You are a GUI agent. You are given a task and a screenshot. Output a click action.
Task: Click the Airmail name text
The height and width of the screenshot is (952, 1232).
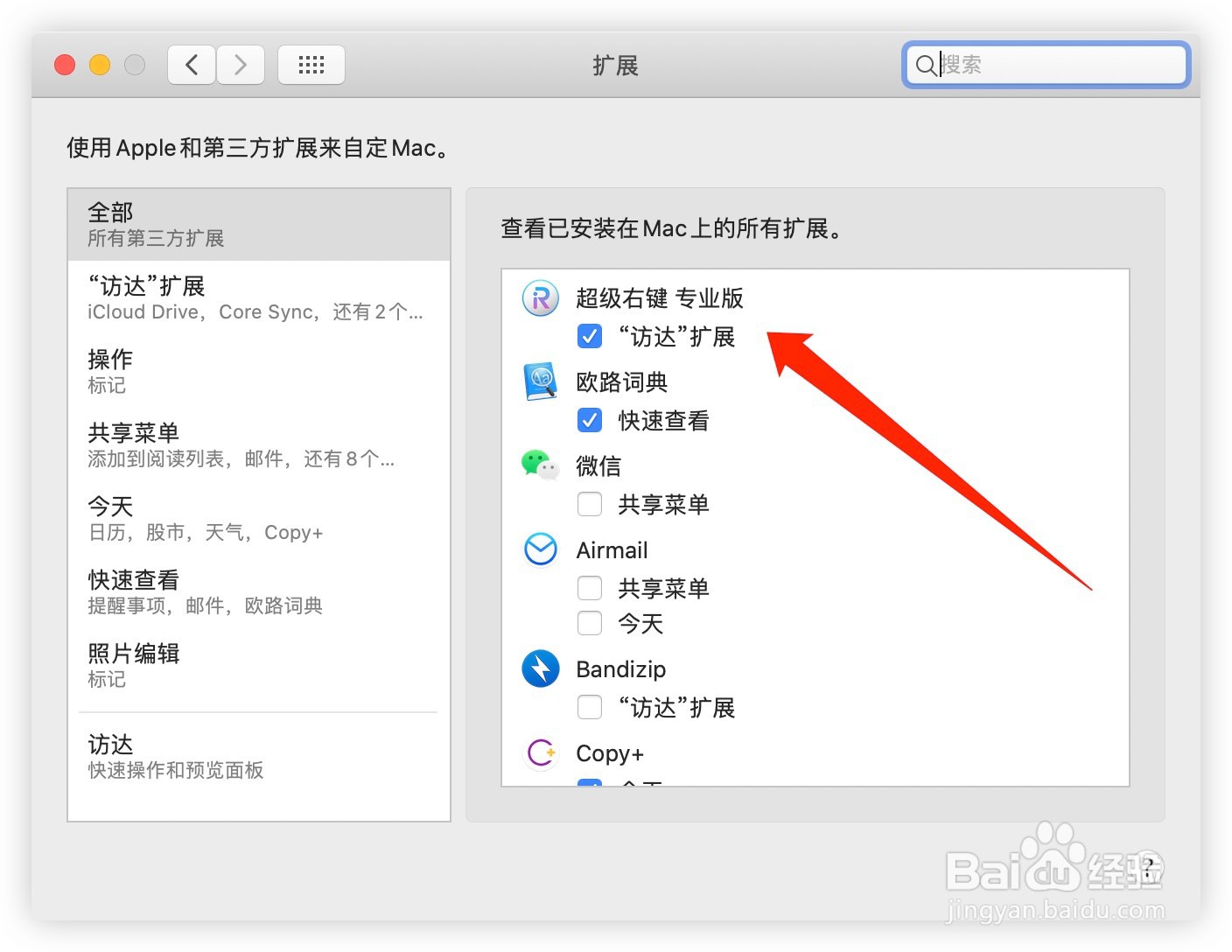point(612,550)
